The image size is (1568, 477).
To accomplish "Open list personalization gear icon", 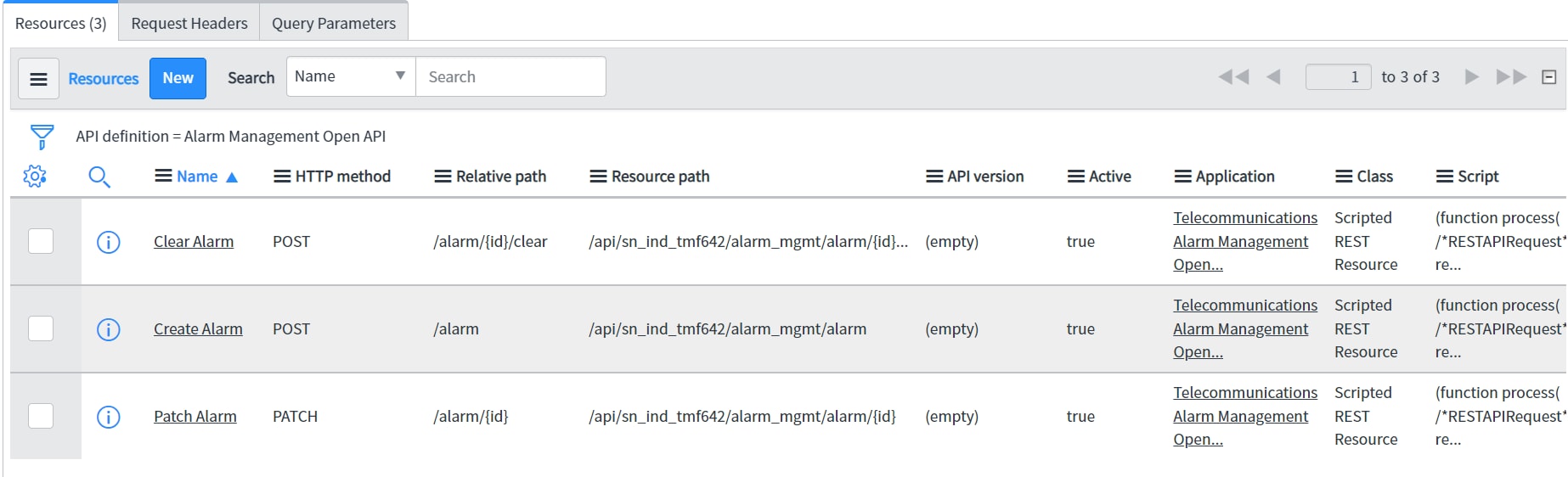I will [35, 177].
